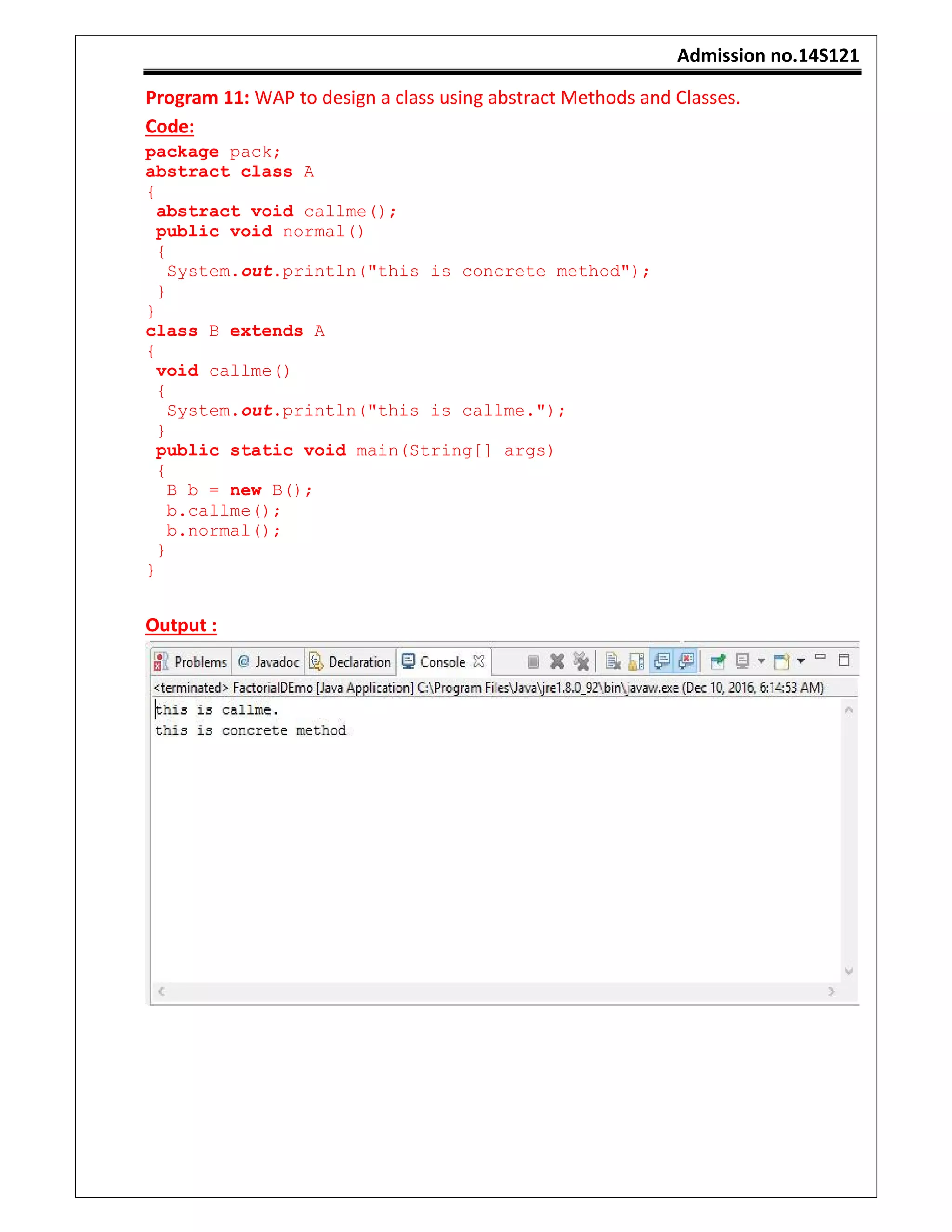
Task: Click Display Selected Console monitor icon
Action: click(743, 661)
